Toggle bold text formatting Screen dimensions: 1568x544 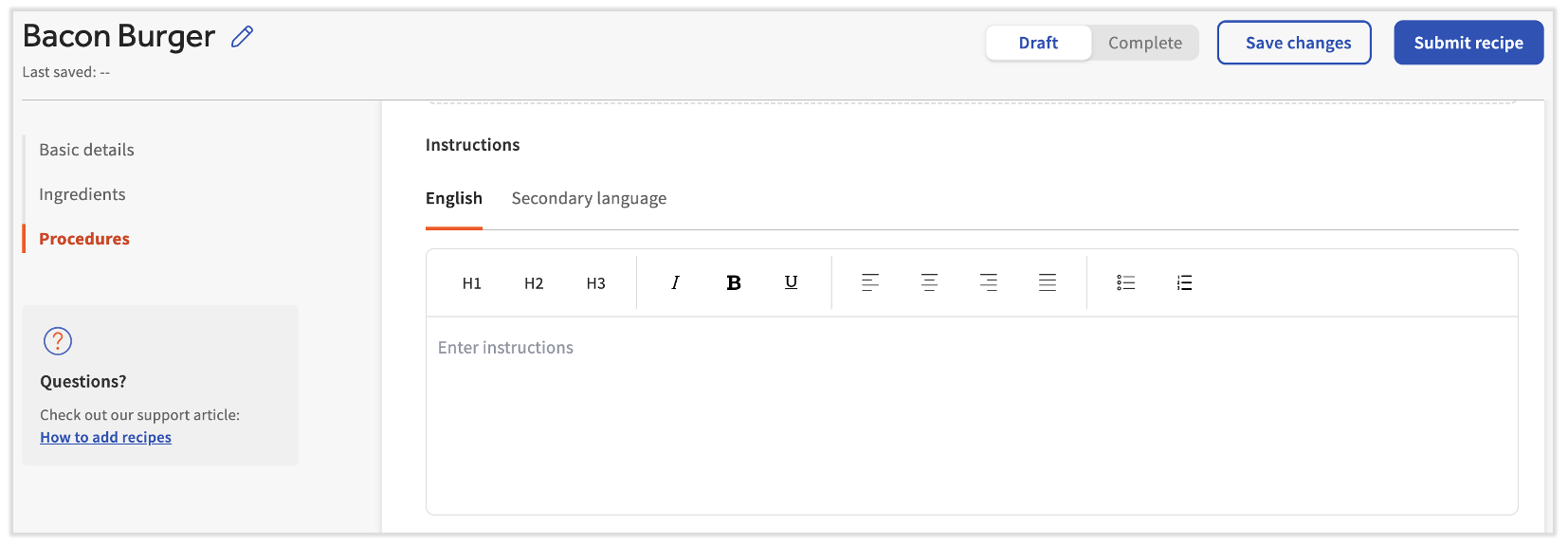pos(733,282)
